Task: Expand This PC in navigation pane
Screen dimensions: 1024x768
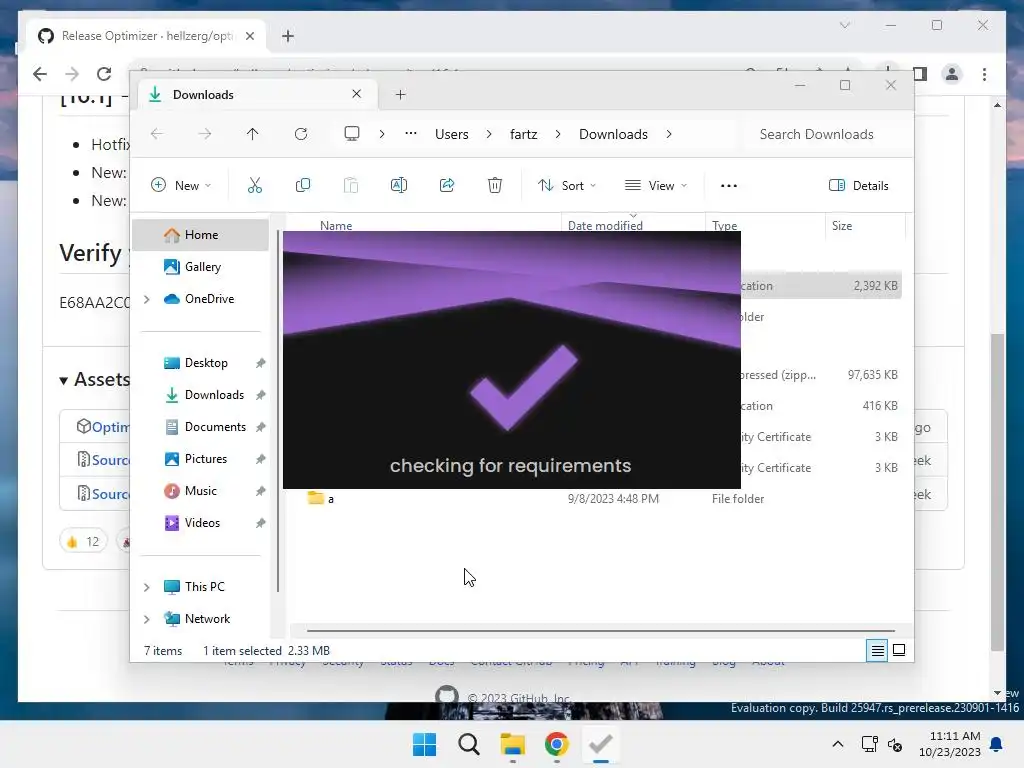Action: [x=147, y=587]
